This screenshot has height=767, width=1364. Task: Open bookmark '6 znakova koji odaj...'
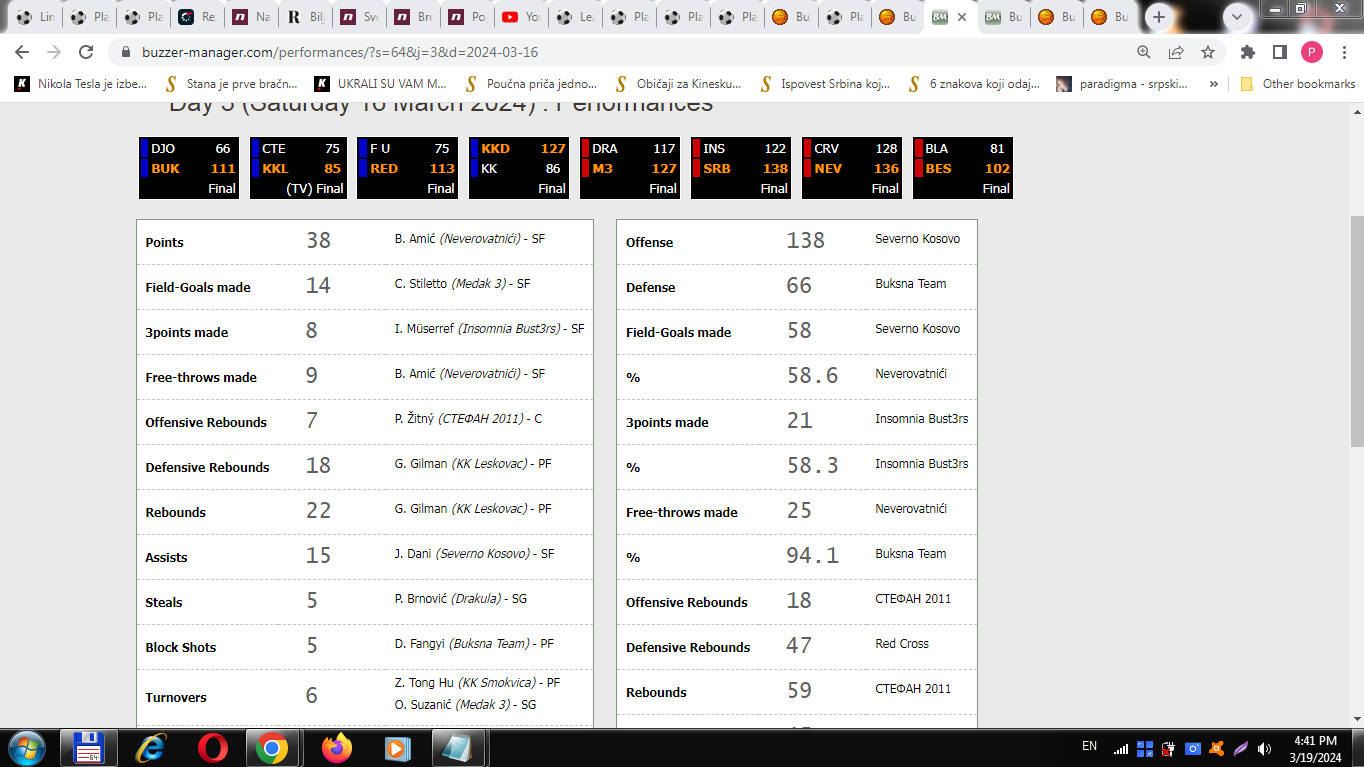974,84
